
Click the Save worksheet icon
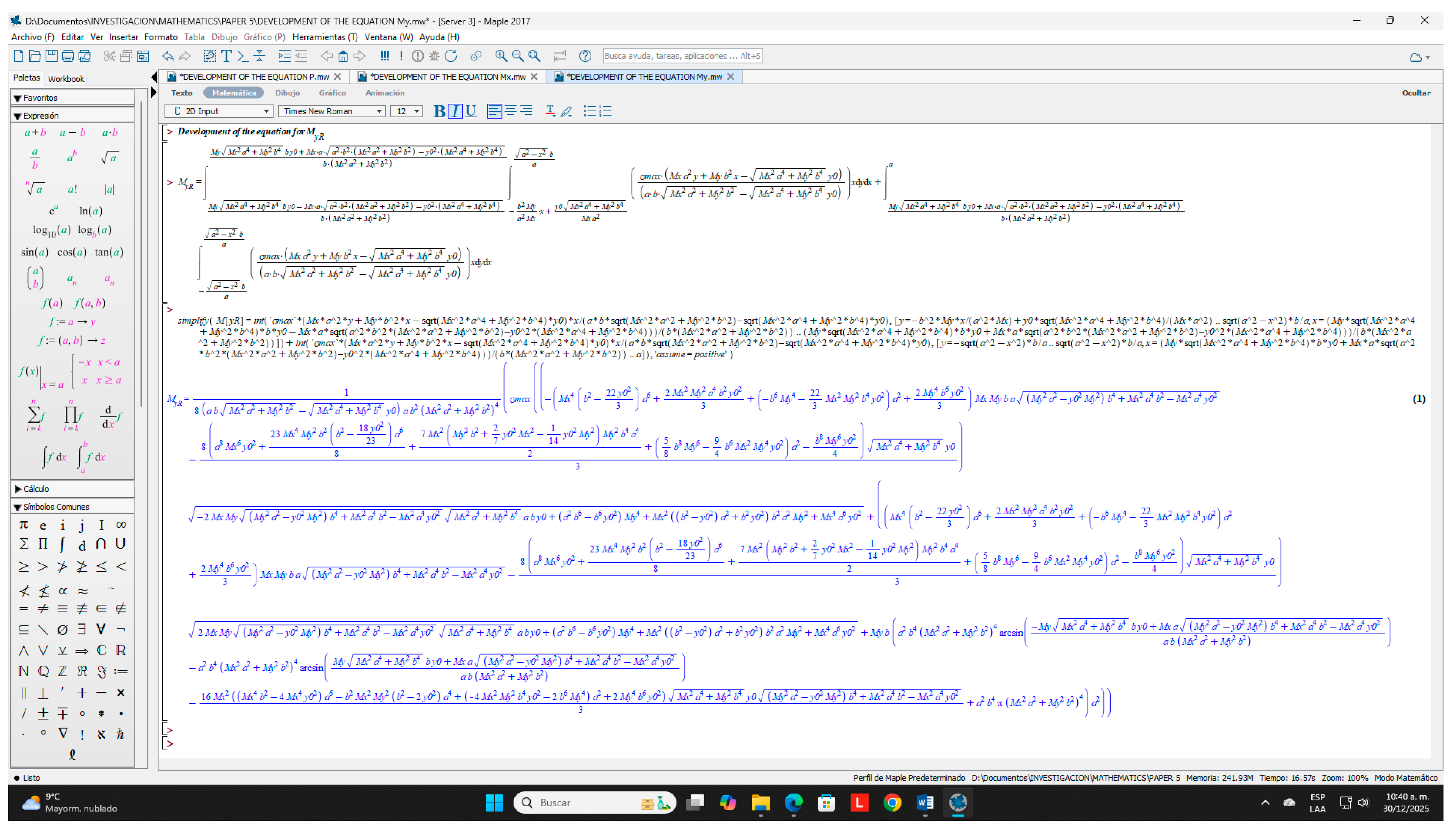pos(51,56)
